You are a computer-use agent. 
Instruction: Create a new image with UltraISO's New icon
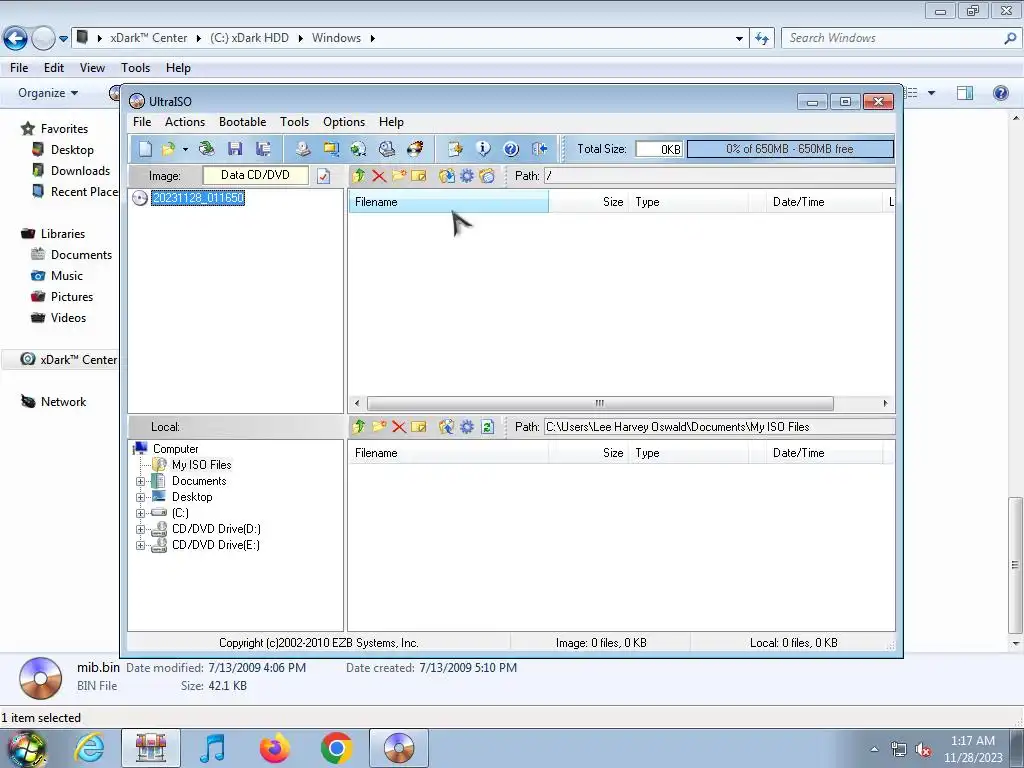(145, 149)
